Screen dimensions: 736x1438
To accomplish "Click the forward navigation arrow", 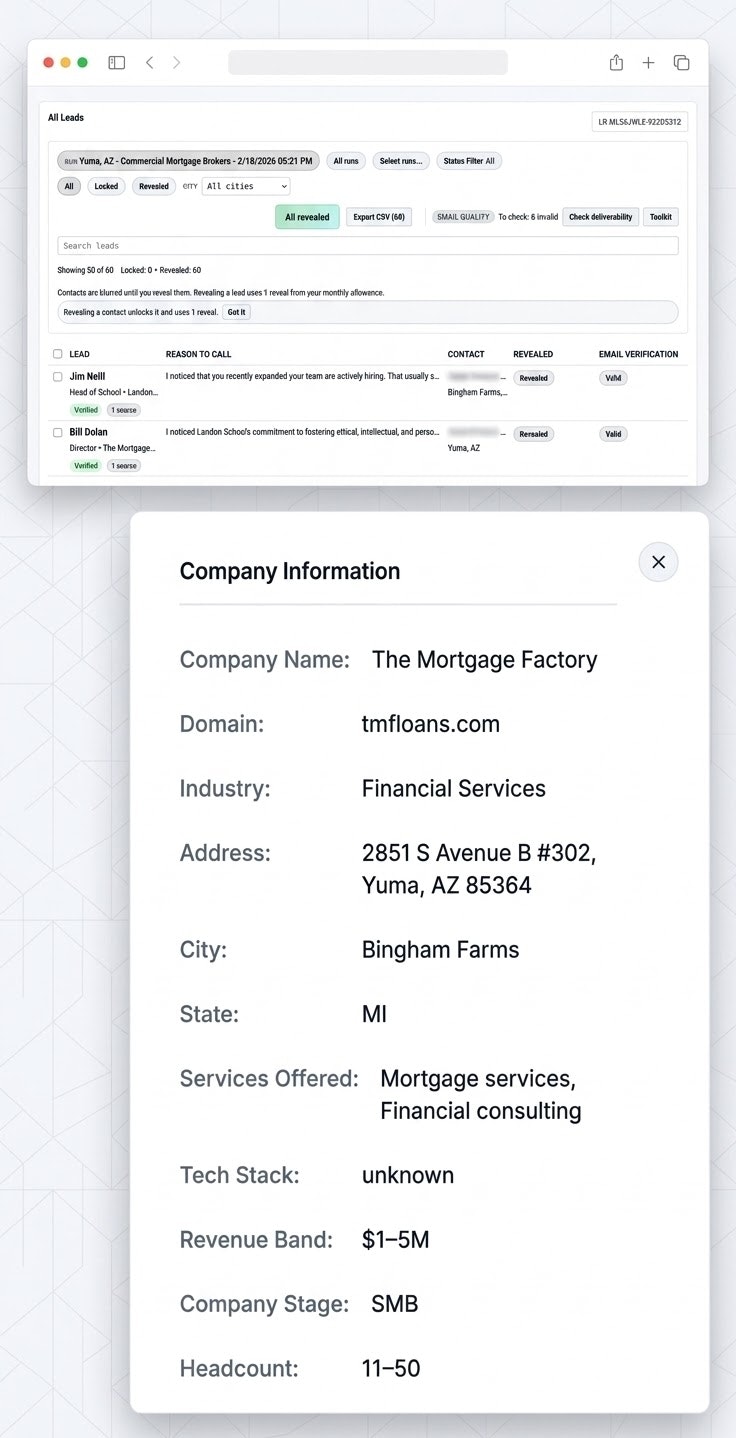I will (177, 62).
